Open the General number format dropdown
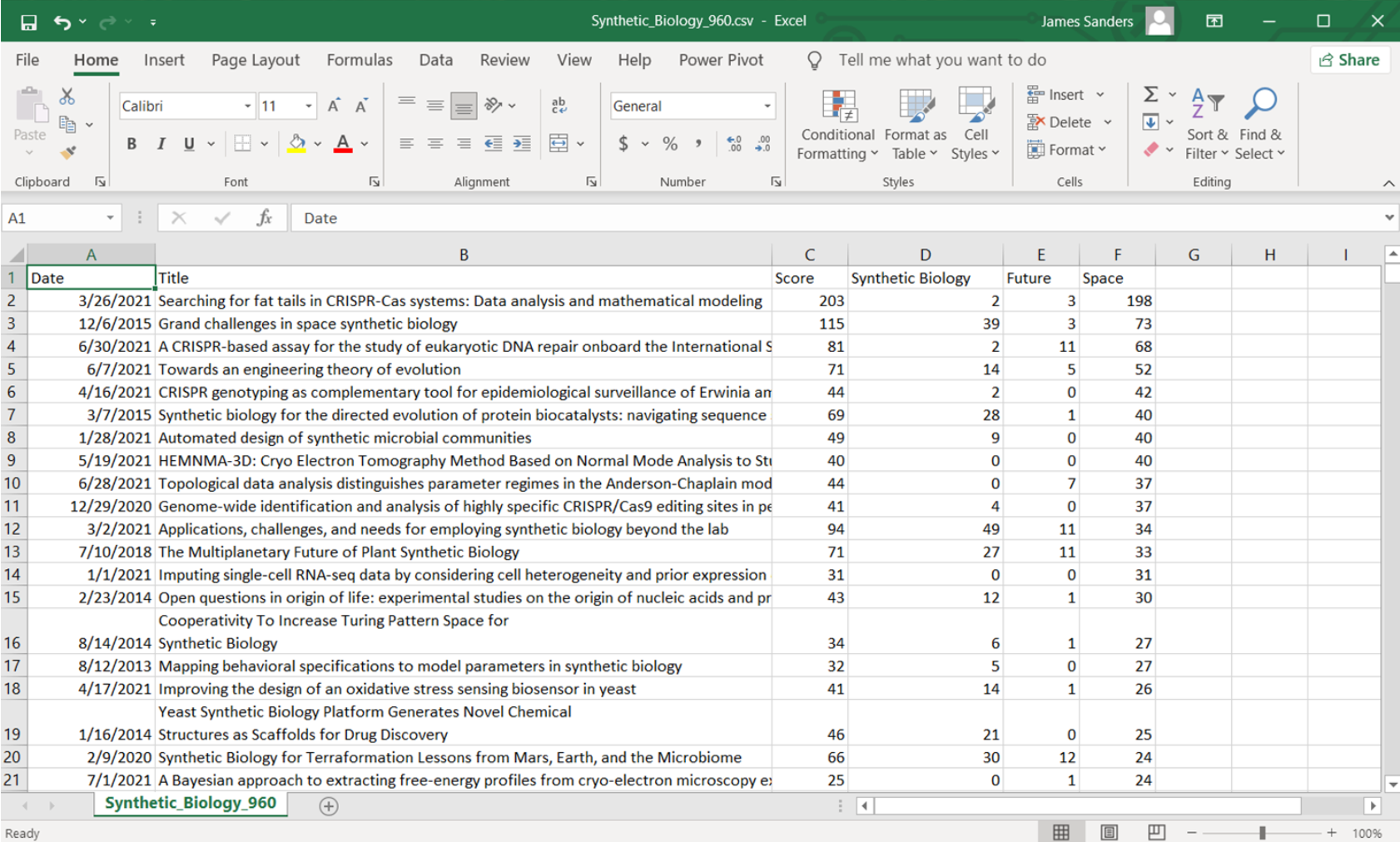 pos(767,106)
